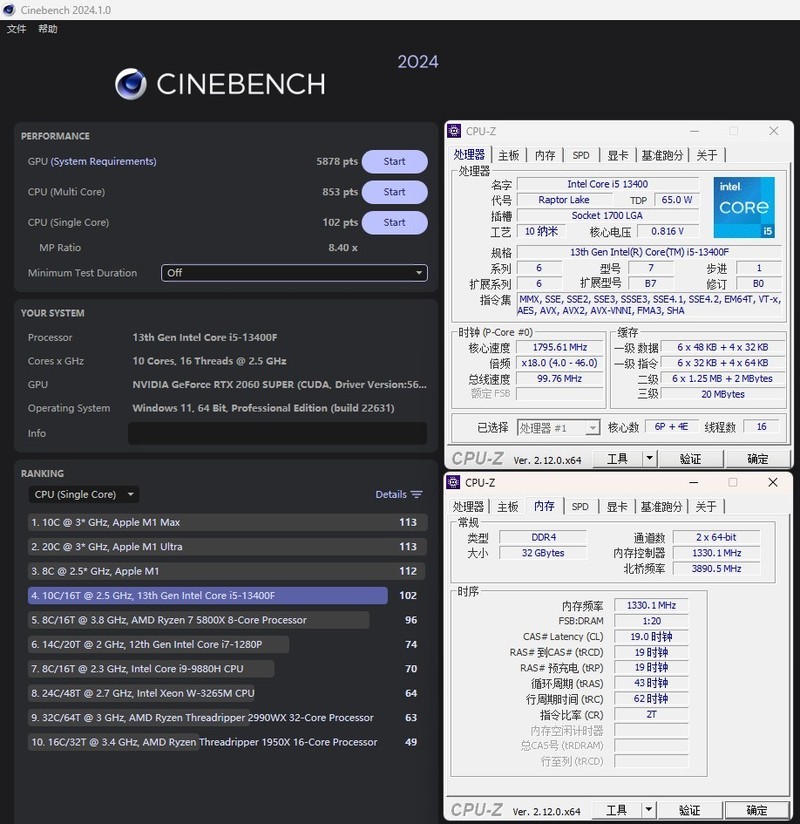Click the Details link in Ranking

click(x=391, y=495)
